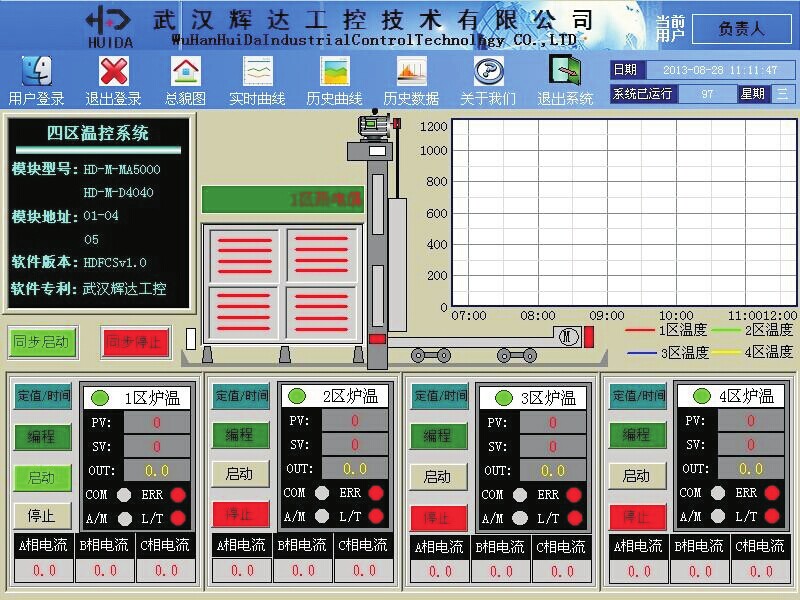Click the date and time display field
The image size is (800, 600).
click(x=719, y=70)
